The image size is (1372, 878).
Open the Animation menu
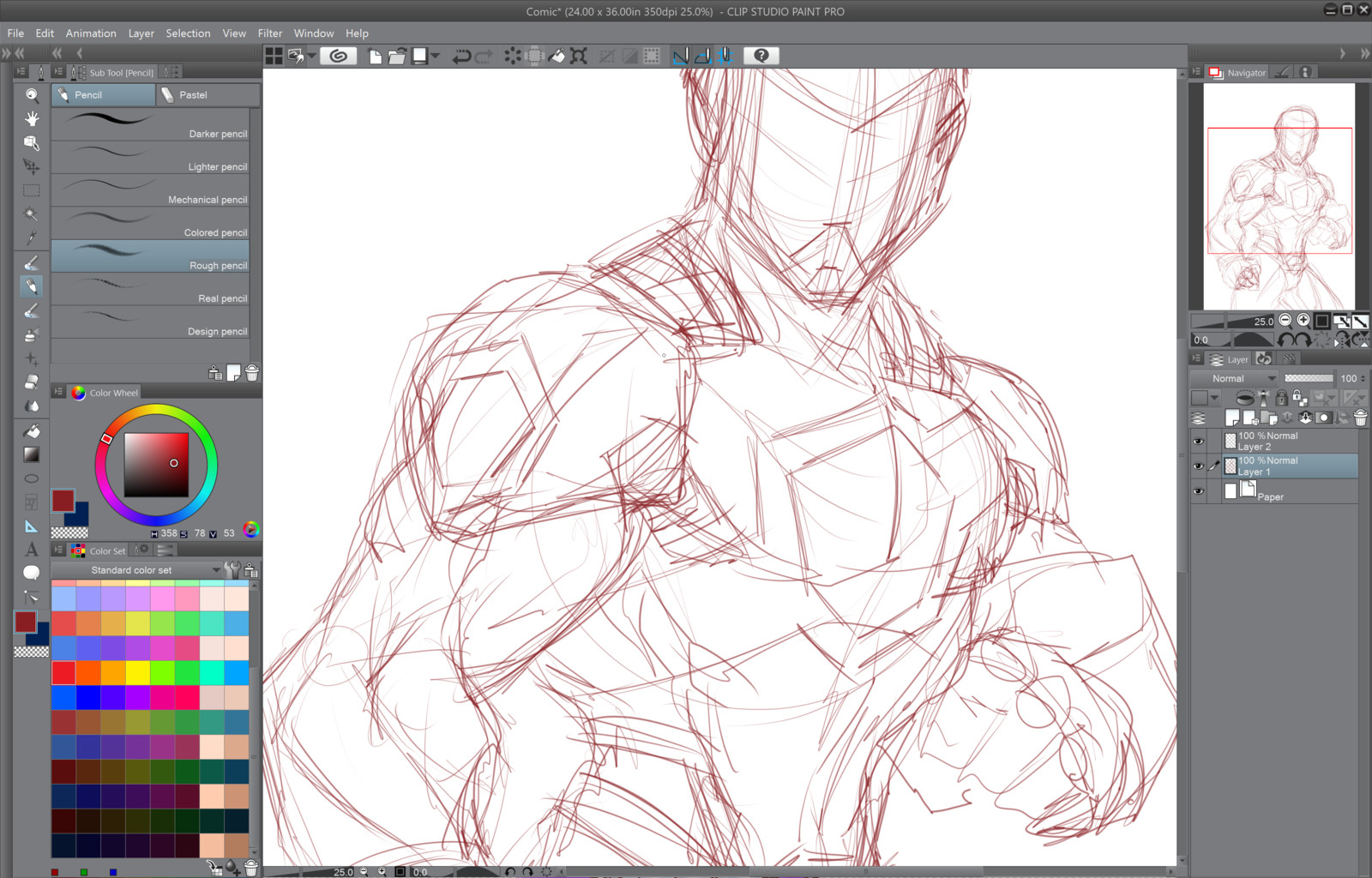(x=91, y=33)
